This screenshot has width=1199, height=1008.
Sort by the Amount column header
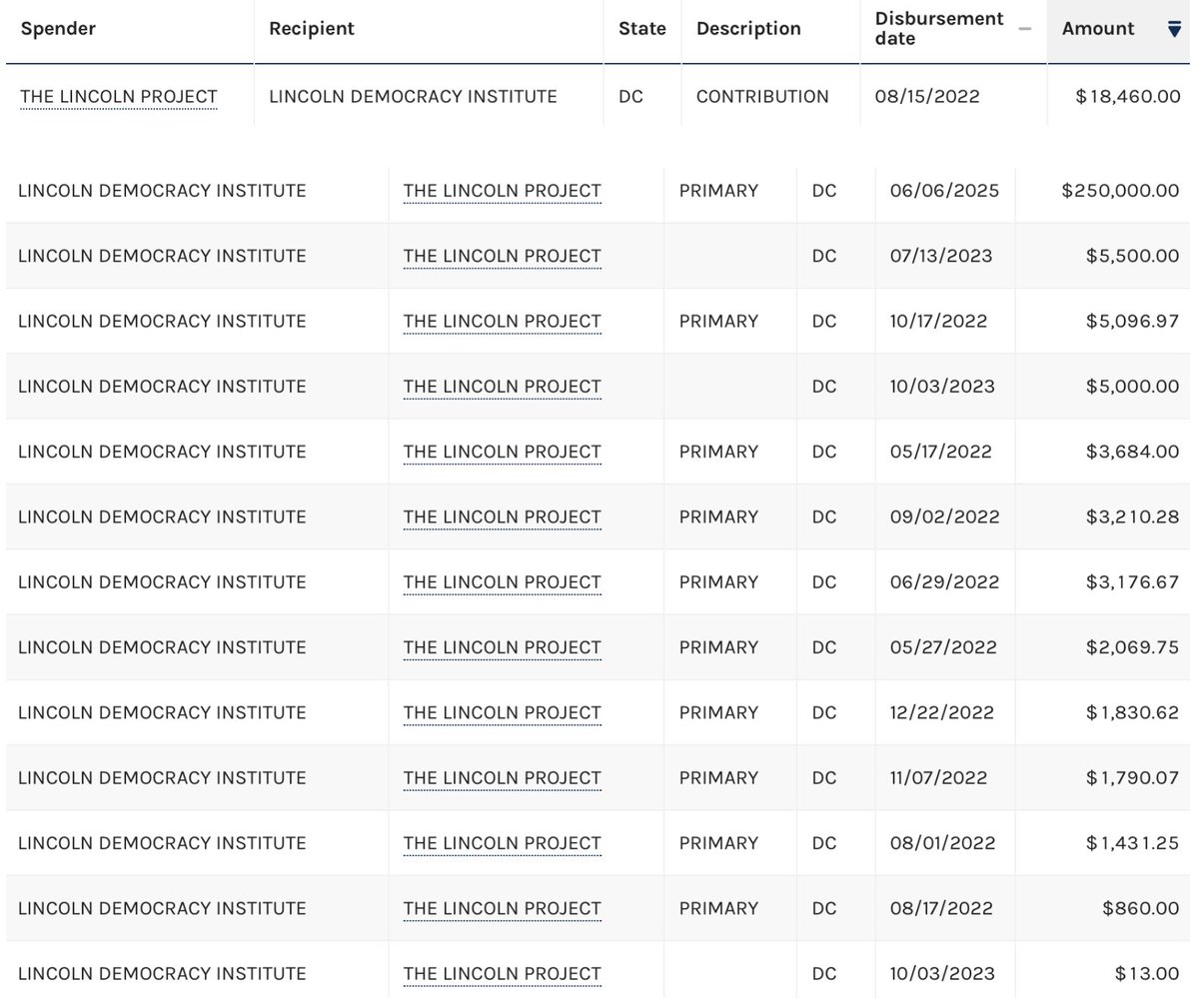coord(1098,29)
